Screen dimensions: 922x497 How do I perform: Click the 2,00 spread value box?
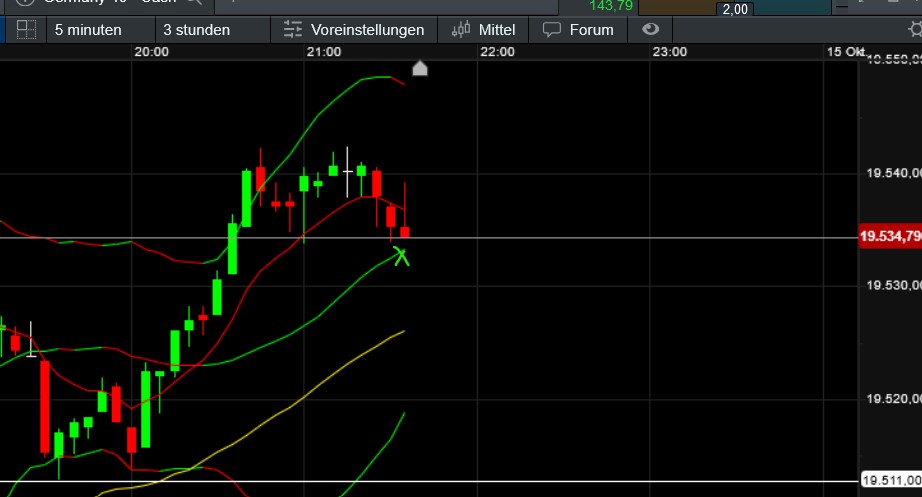735,9
